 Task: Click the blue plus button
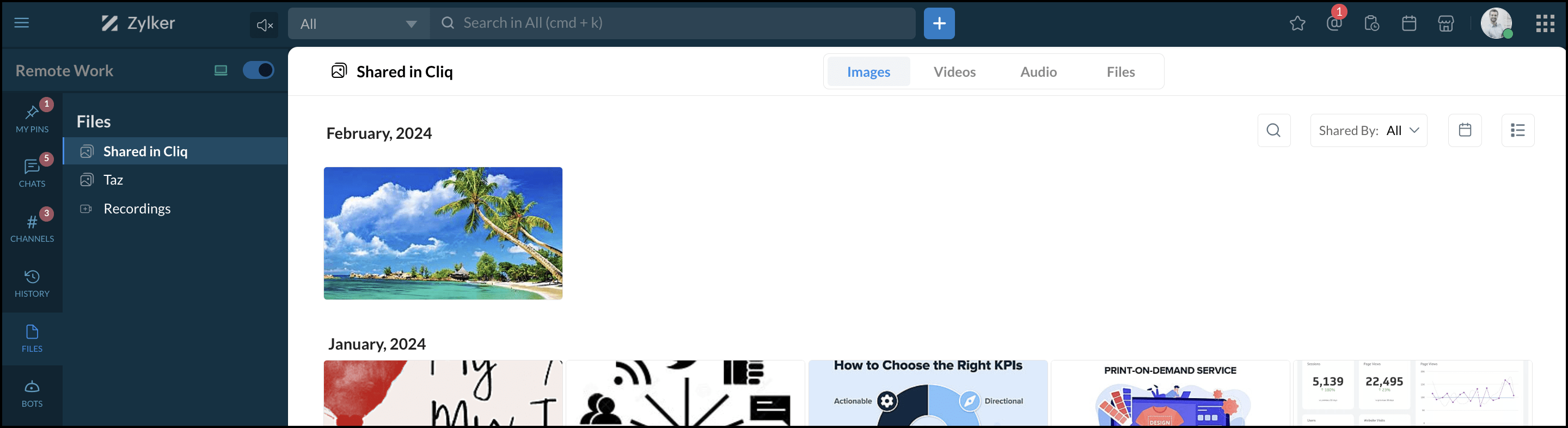click(939, 24)
